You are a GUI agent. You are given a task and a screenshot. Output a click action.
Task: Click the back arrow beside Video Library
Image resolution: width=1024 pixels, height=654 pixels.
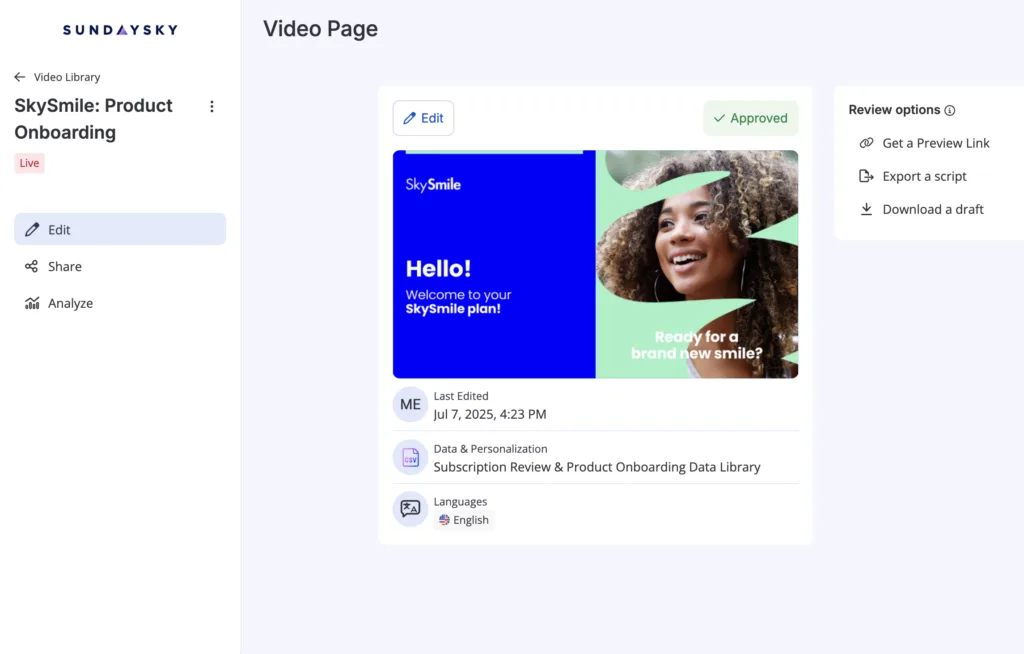[20, 77]
